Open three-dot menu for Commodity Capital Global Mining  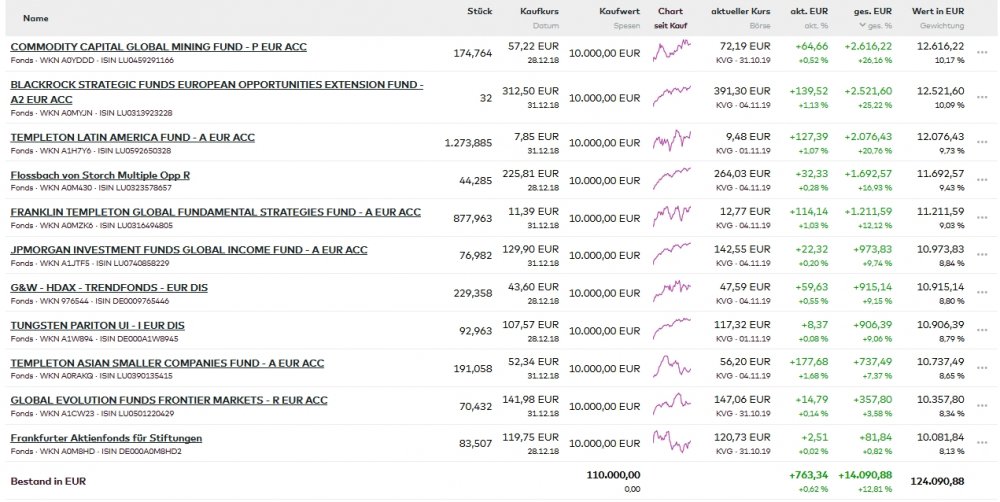tap(981, 54)
